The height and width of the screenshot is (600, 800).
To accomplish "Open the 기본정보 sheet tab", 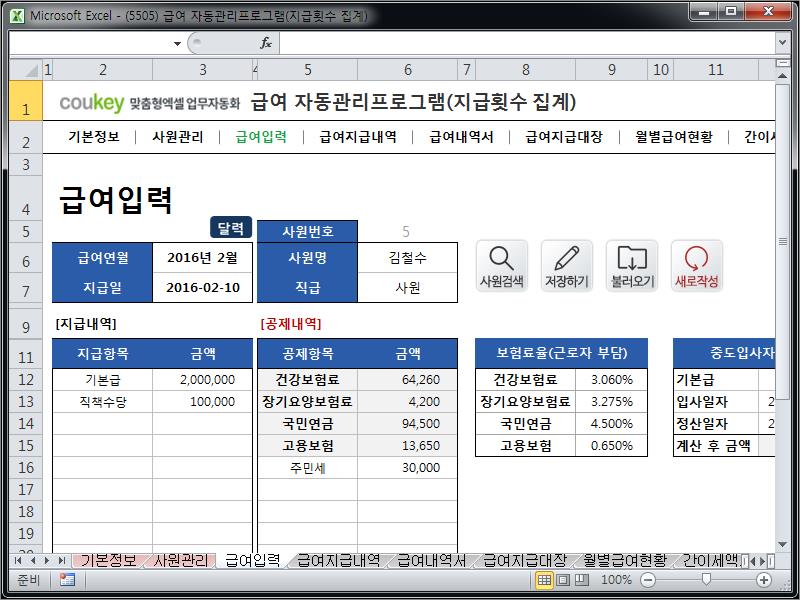I will tap(108, 561).
